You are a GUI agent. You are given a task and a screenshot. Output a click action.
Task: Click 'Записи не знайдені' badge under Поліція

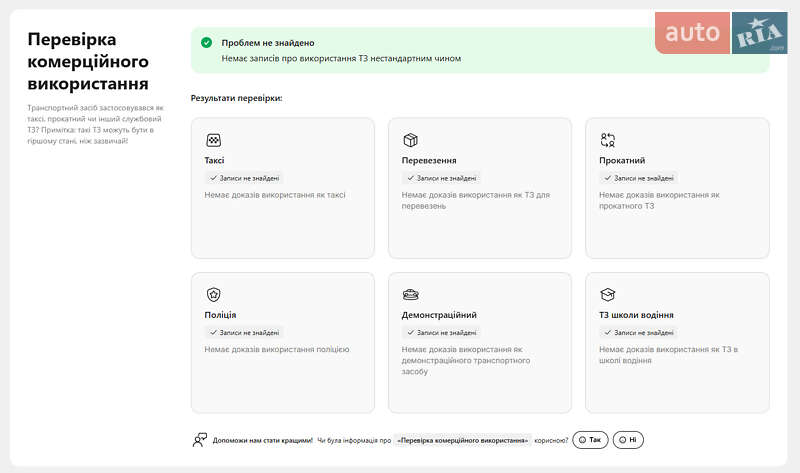[x=244, y=332]
